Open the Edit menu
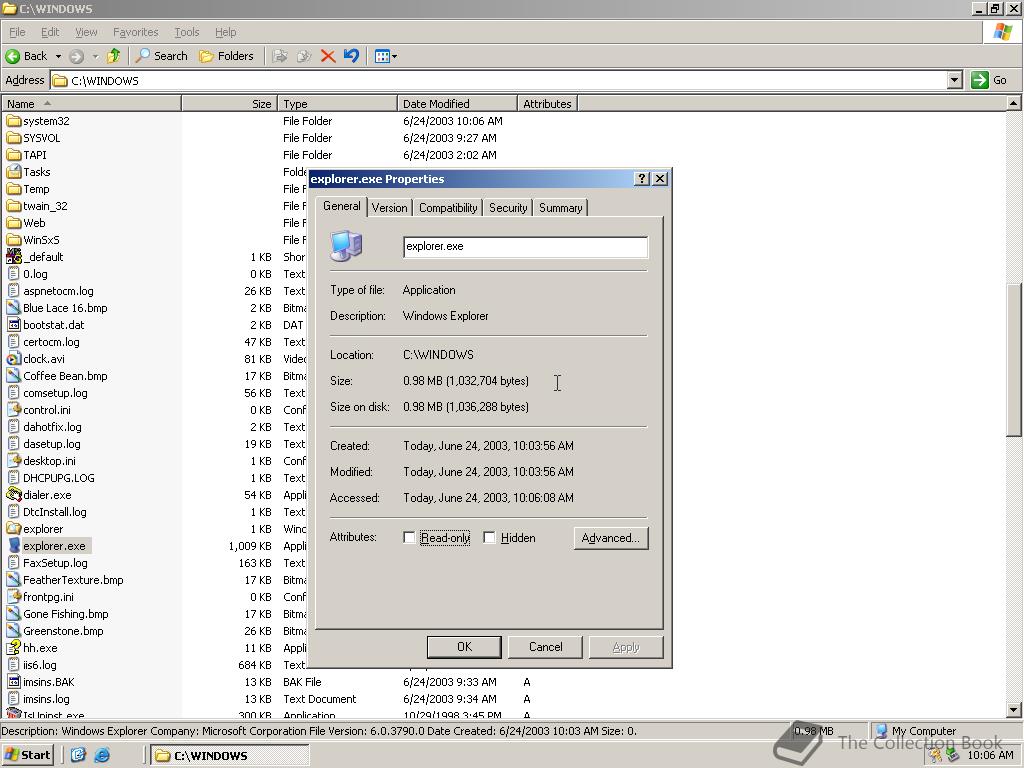Image resolution: width=1024 pixels, height=768 pixels. click(x=50, y=32)
